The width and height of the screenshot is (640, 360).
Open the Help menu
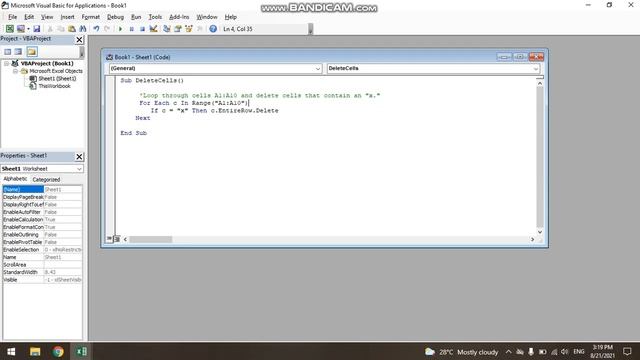coord(231,17)
